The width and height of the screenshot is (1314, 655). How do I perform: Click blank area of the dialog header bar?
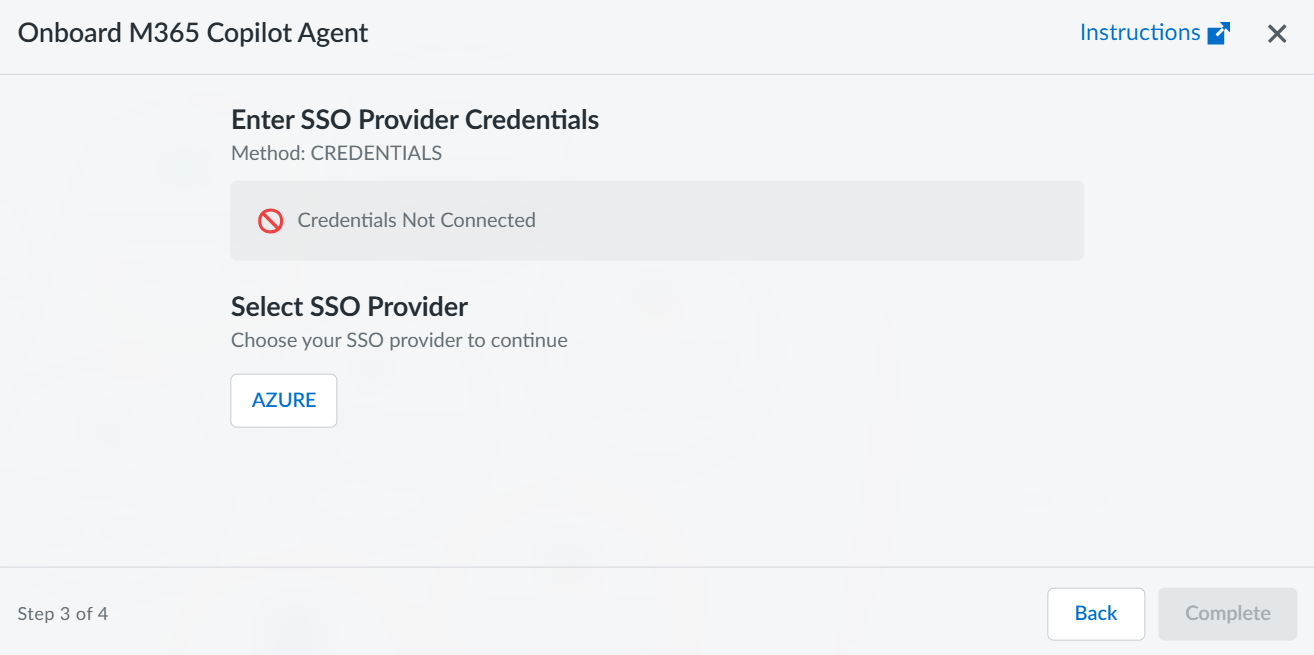[x=700, y=34]
